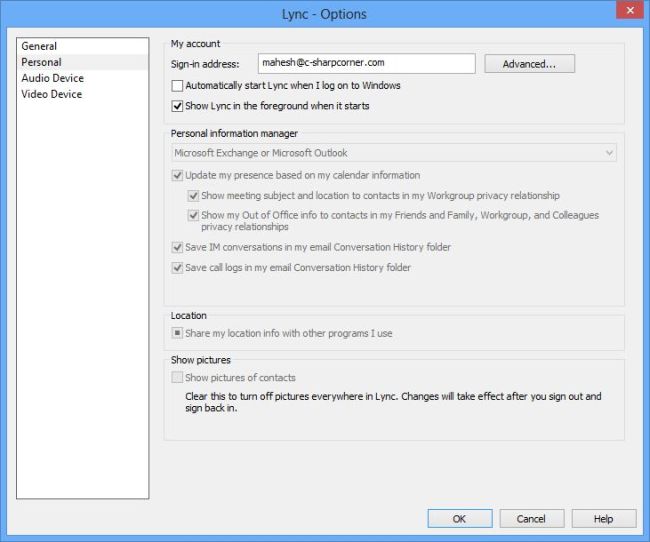Toggle Show my Out of Office info checkbox
Image resolution: width=650 pixels, height=542 pixels.
(x=193, y=215)
